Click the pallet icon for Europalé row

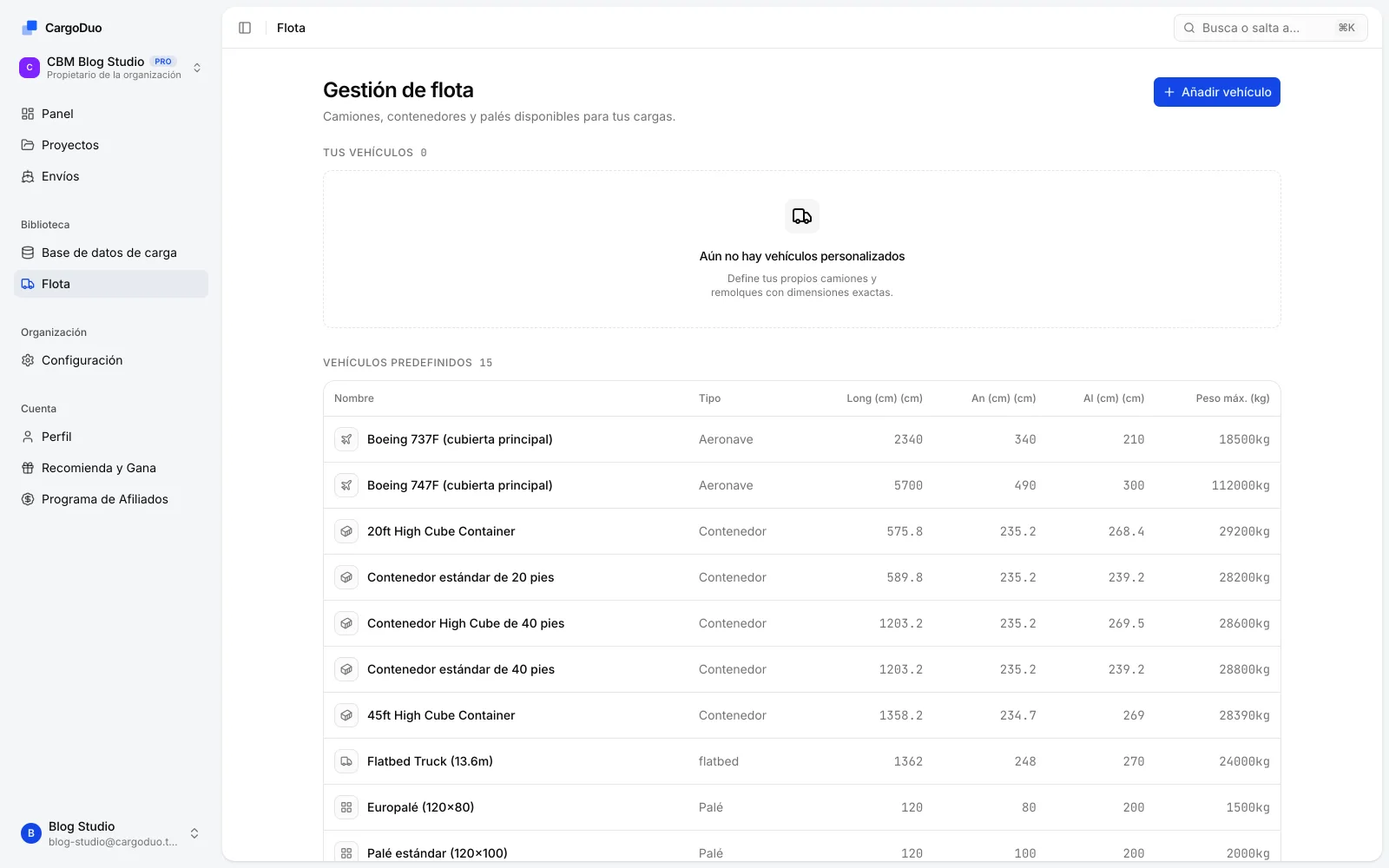point(346,807)
